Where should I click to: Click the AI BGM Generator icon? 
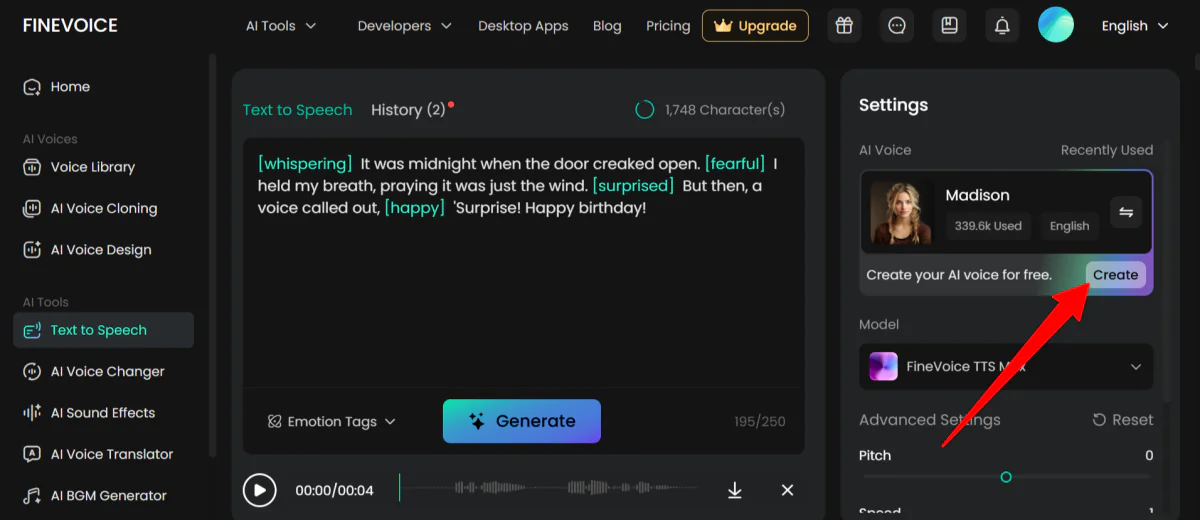click(32, 496)
